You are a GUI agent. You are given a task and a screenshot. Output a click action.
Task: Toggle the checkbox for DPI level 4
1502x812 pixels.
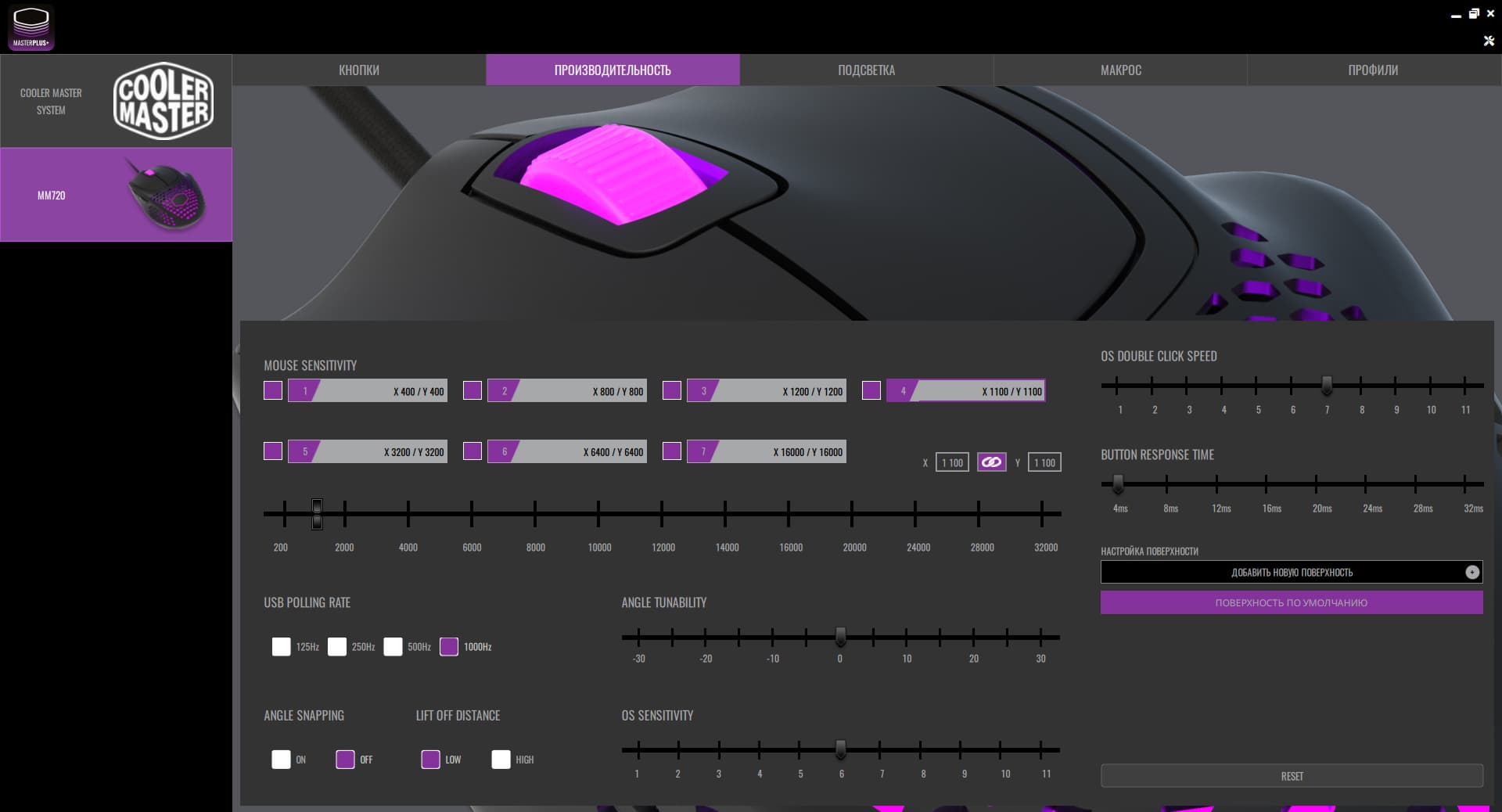tap(871, 390)
